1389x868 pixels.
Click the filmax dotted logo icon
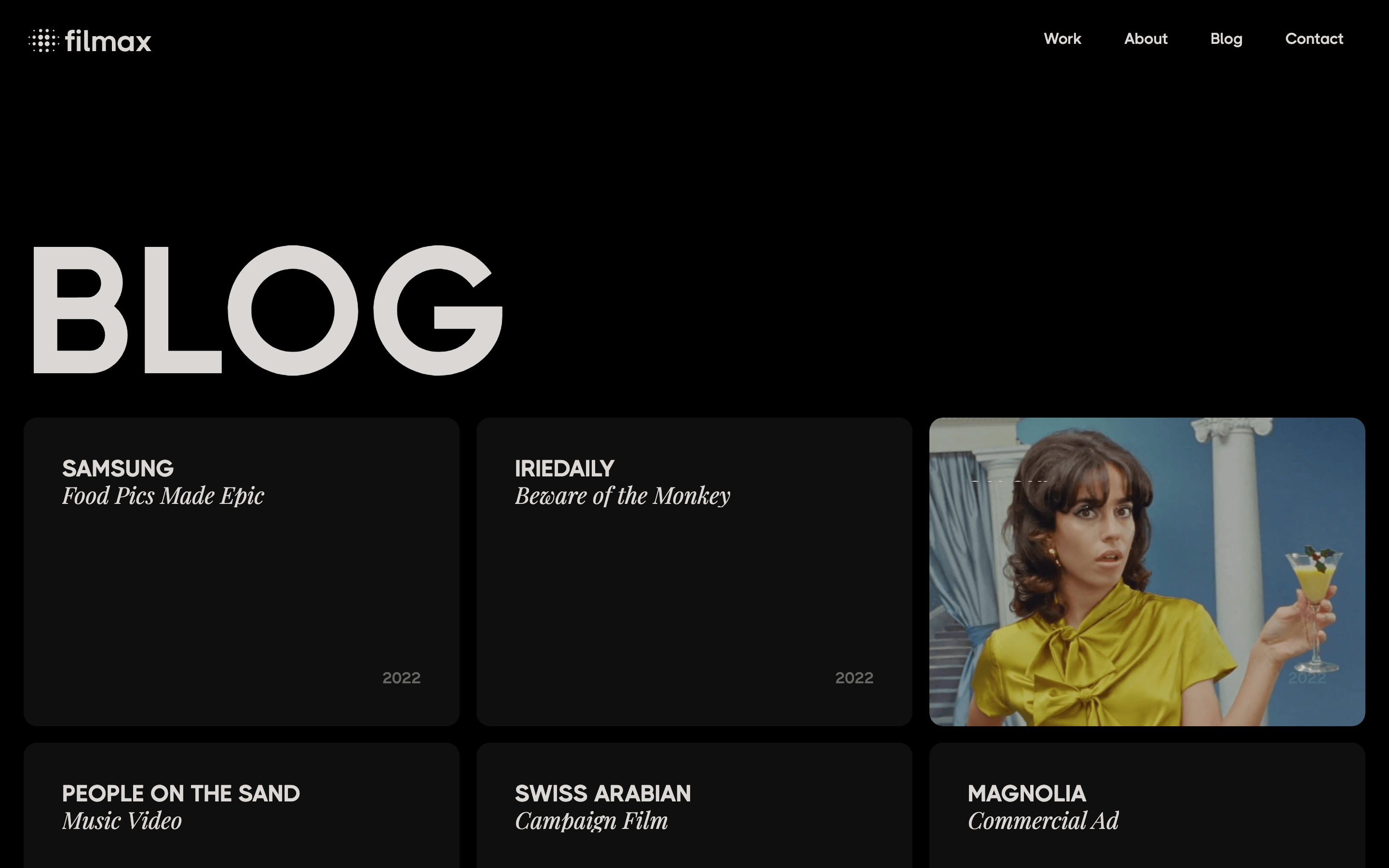pos(43,41)
